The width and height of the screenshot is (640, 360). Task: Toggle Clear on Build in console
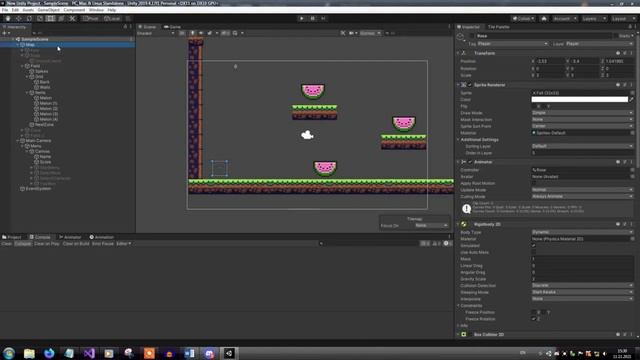[76, 244]
